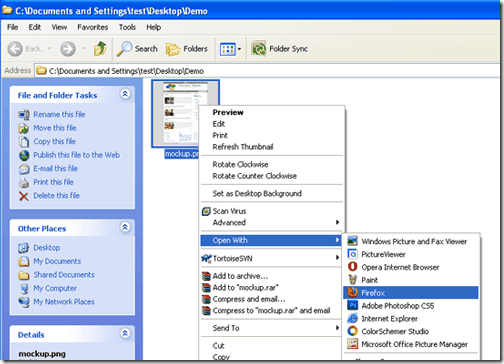This screenshot has height=364, width=504.
Task: Open with Firefox
Action: point(411,293)
